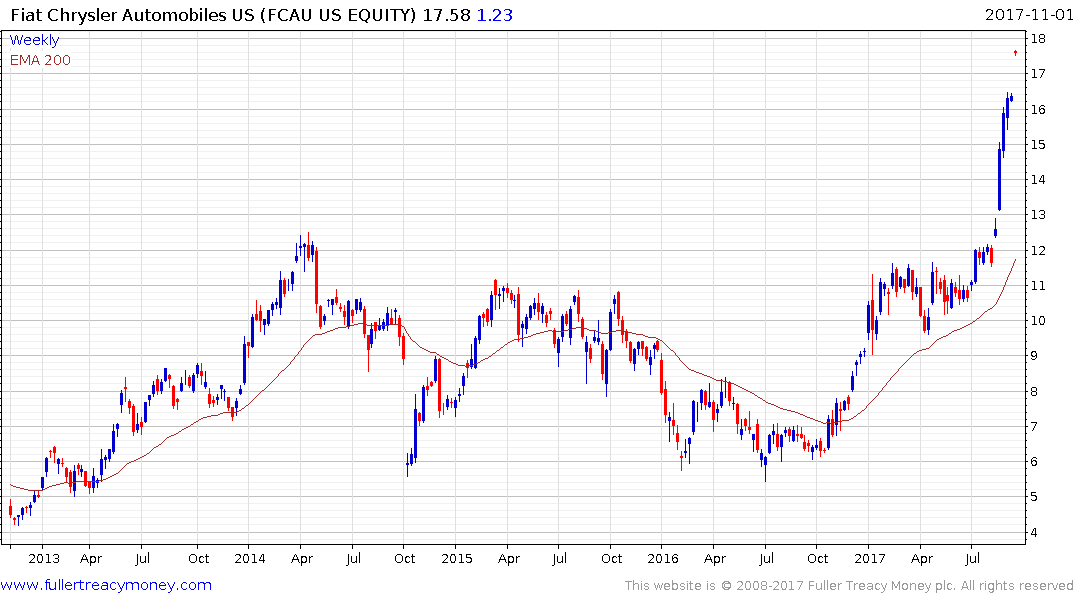Click the copyright notice text

(849, 586)
